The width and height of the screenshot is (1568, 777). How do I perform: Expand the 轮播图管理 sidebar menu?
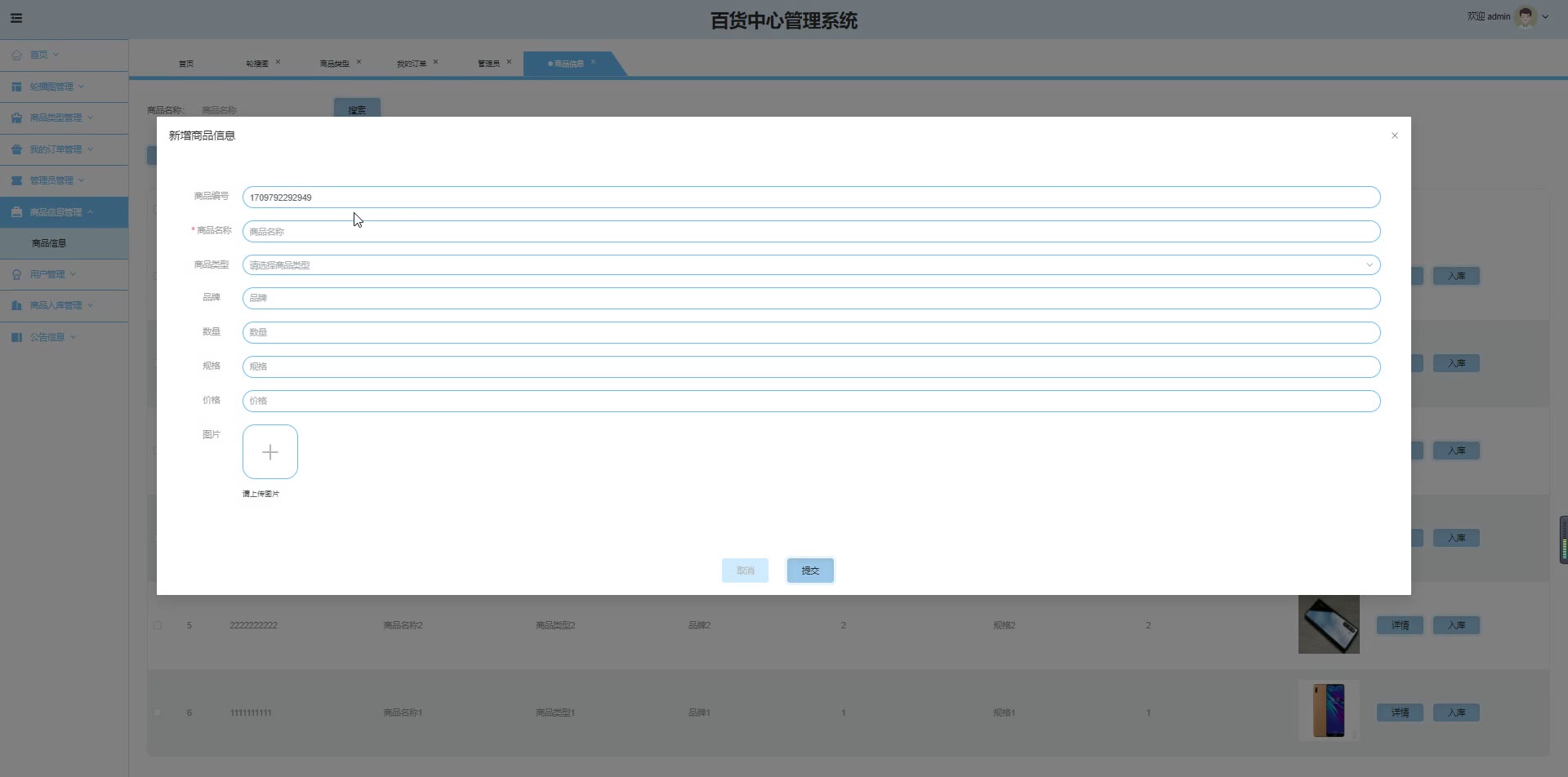pyautogui.click(x=81, y=87)
